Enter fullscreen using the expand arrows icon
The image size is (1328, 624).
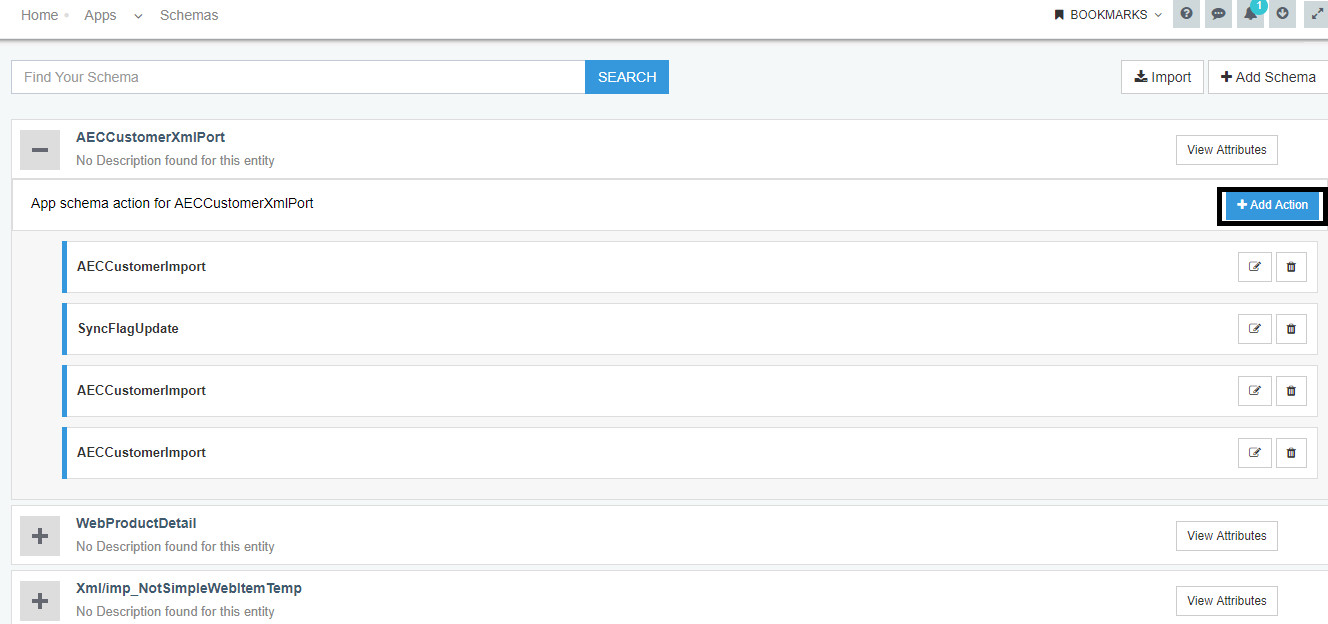(x=1314, y=14)
